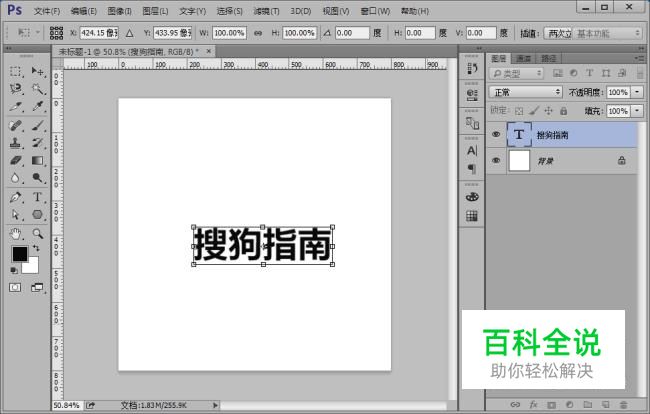The height and width of the screenshot is (414, 650).
Task: Delete layer with trash icon
Action: [x=623, y=404]
